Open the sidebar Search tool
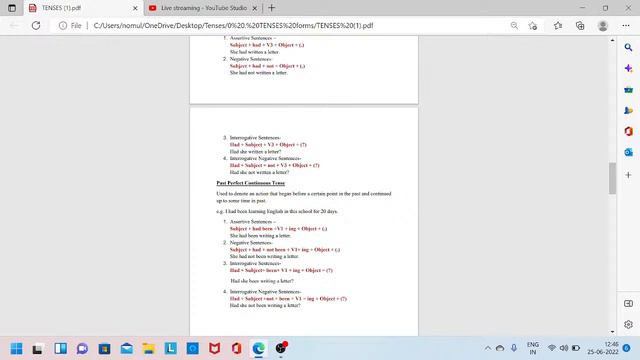640x360 pixels. tap(628, 47)
